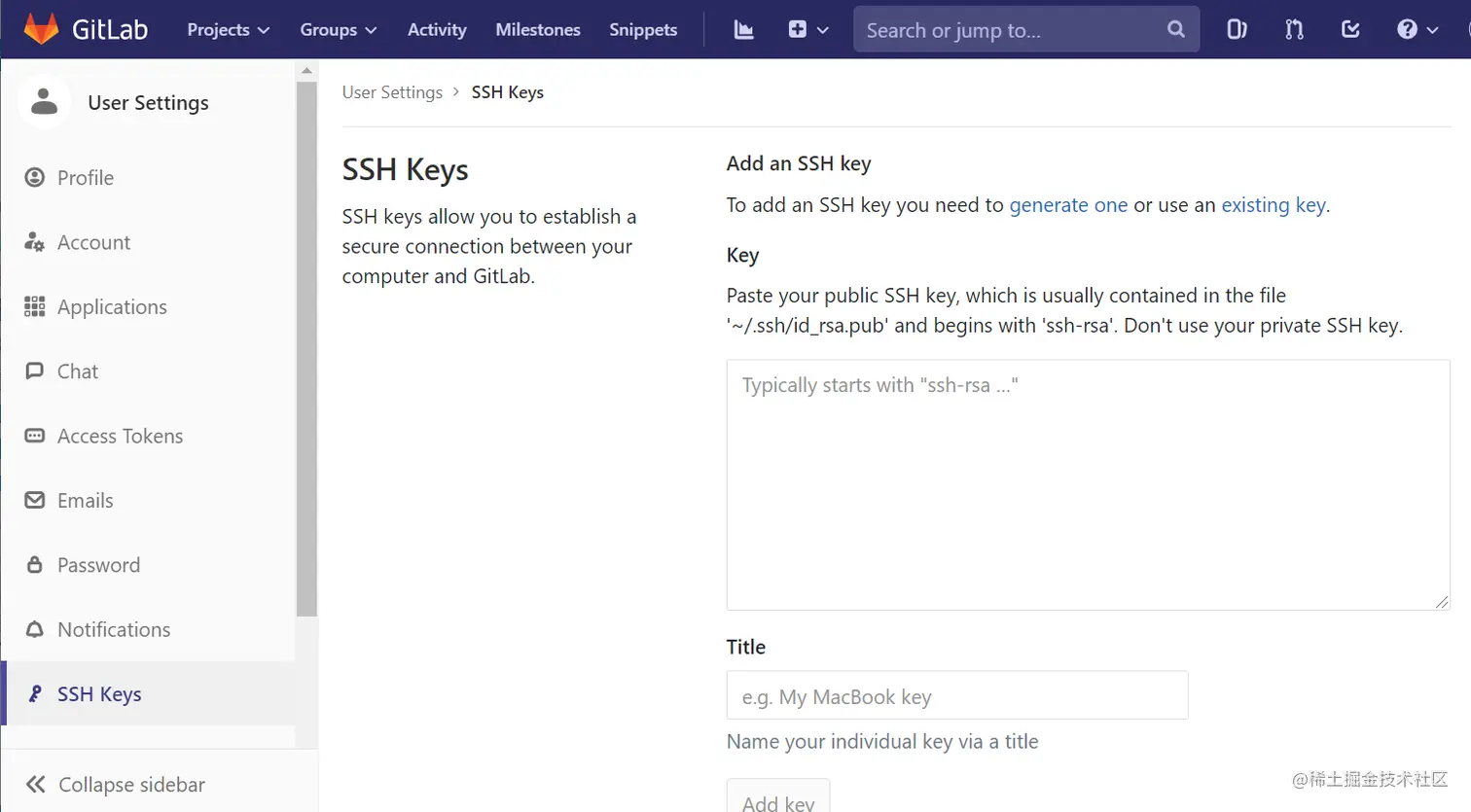Screen dimensions: 1471x812
Task: Open the instance statistics chart icon
Action: [744, 29]
